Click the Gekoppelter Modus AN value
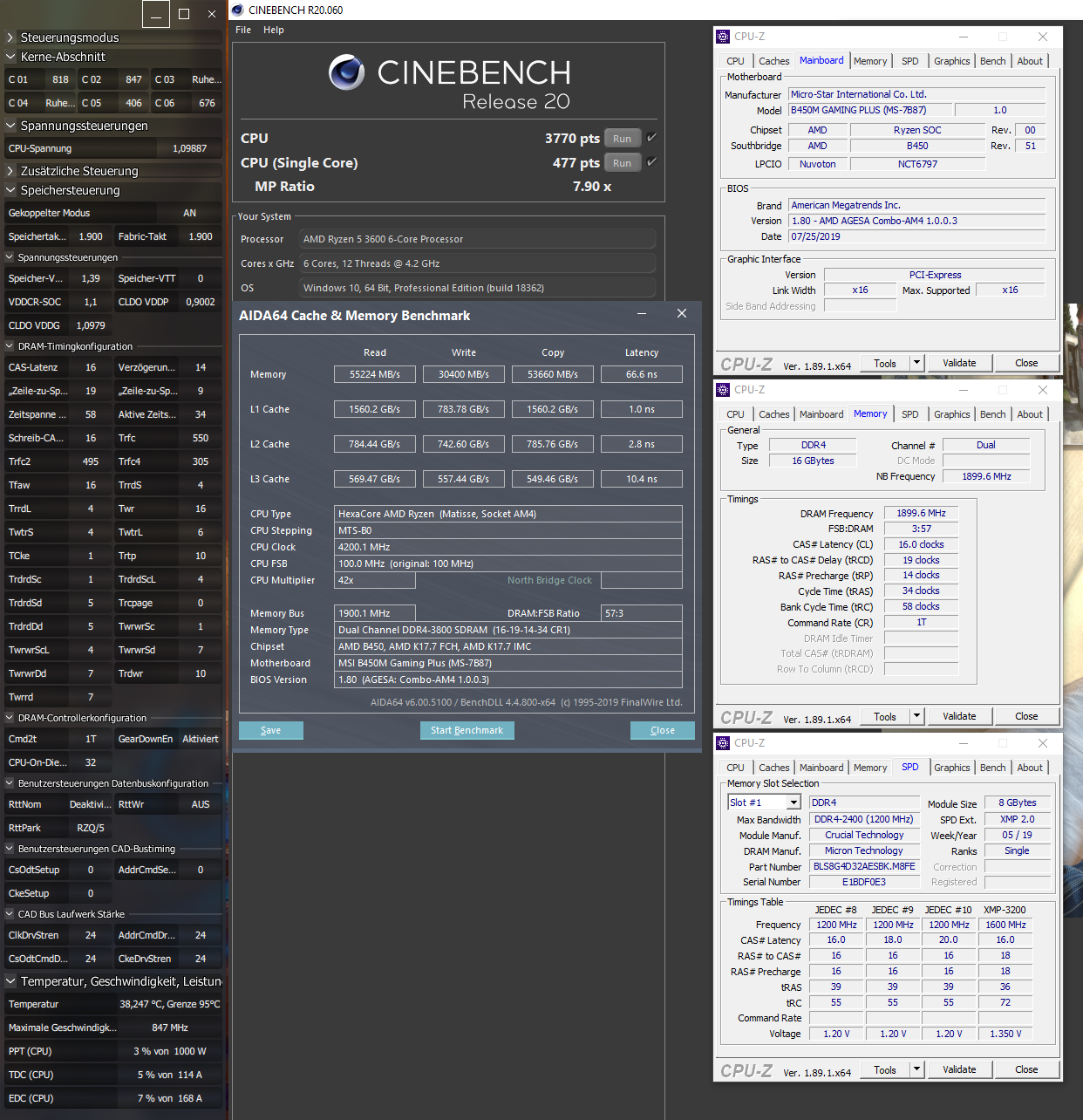 (x=189, y=213)
